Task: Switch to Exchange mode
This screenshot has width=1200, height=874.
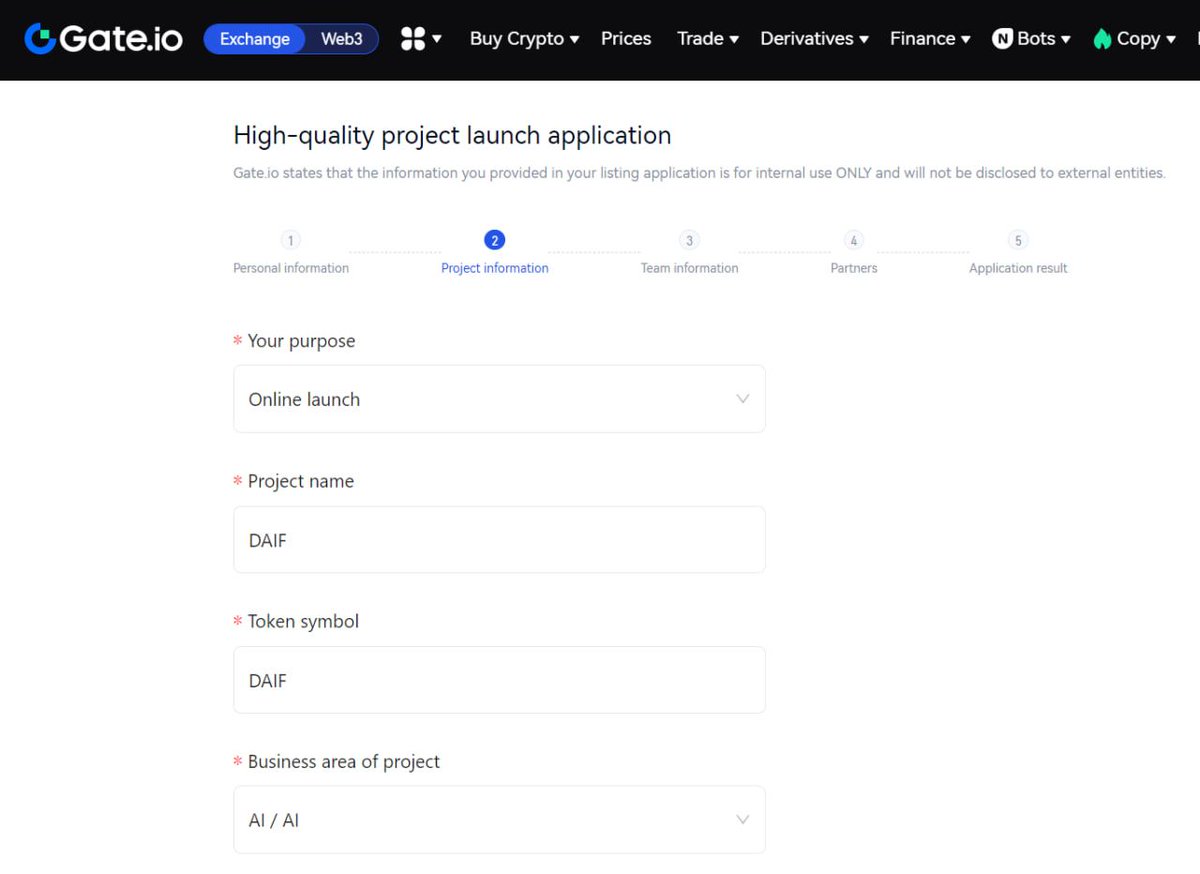Action: click(255, 39)
